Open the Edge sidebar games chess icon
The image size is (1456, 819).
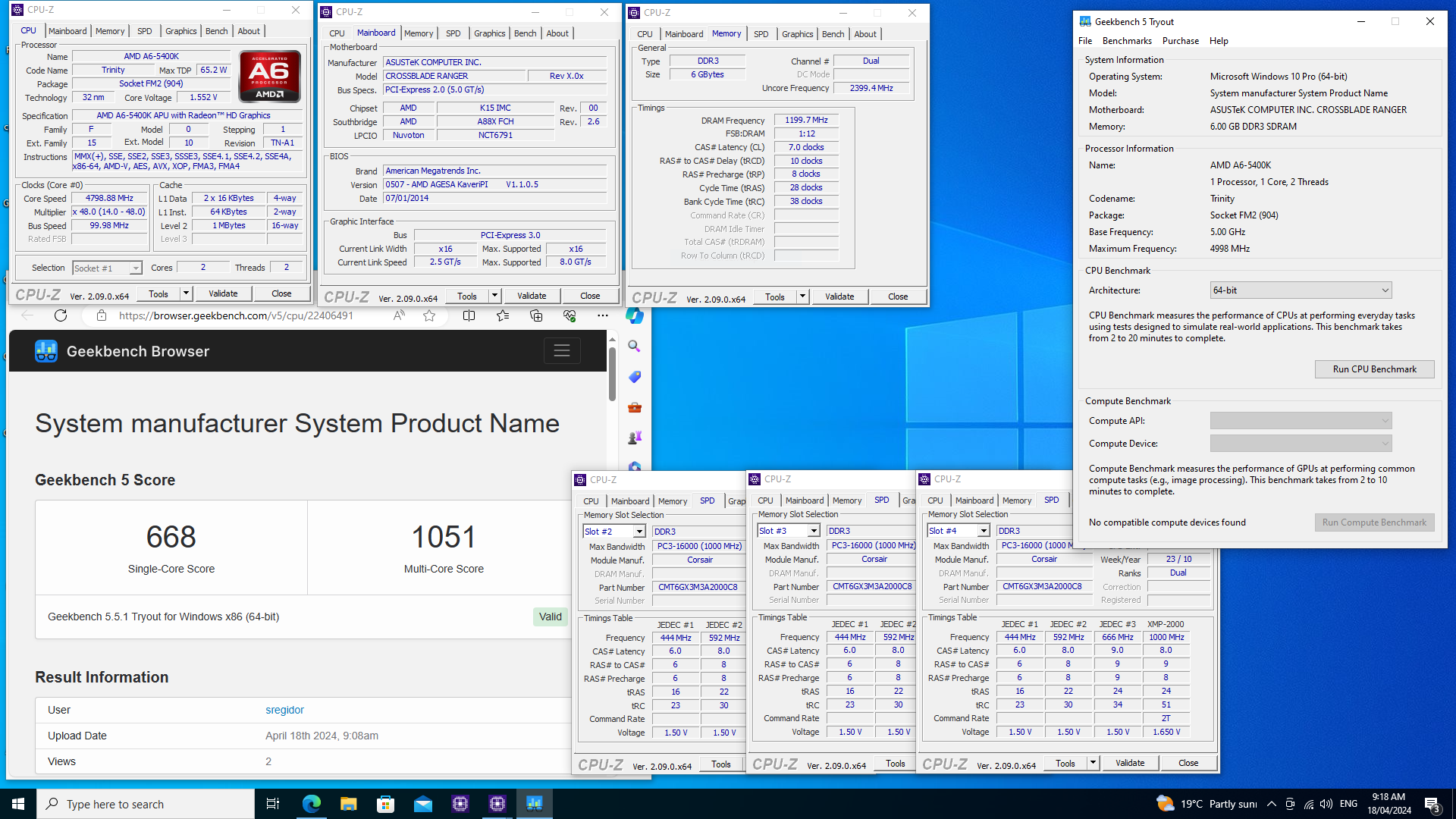pos(635,438)
